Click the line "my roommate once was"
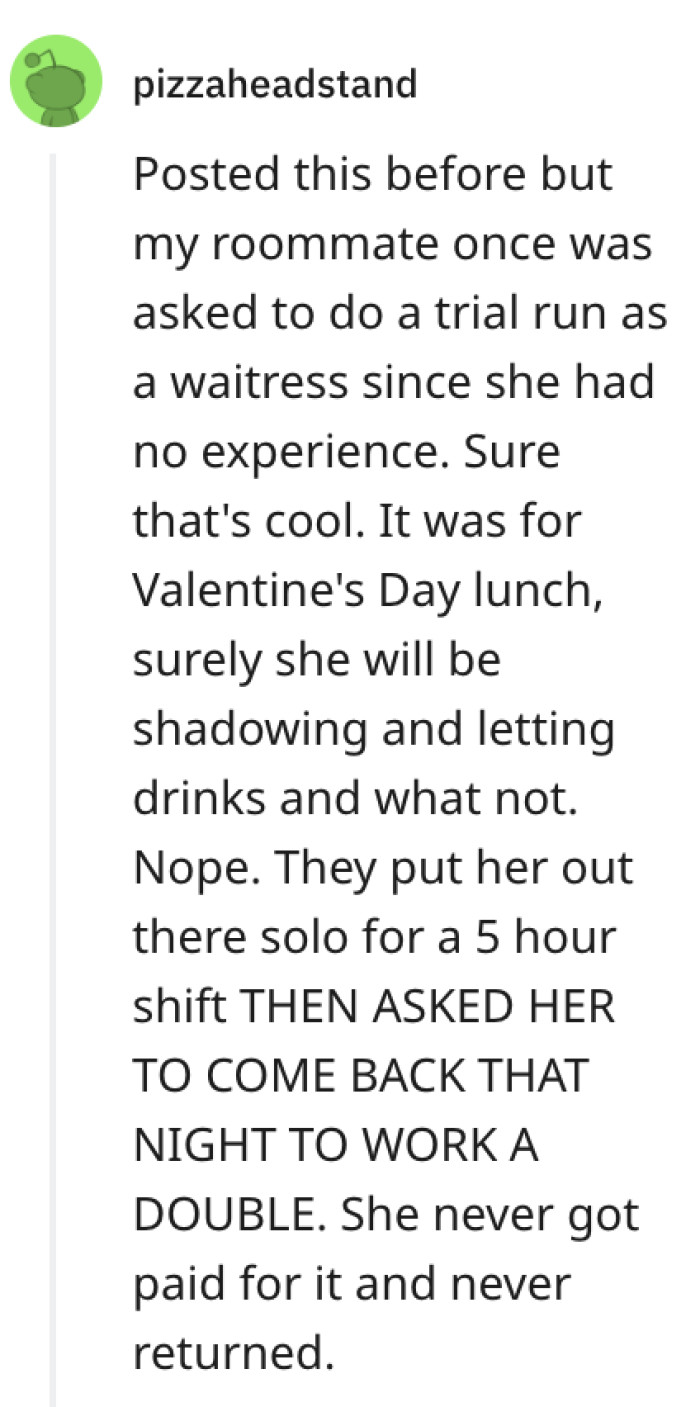Image resolution: width=700 pixels, height=1407 pixels. coord(392,246)
